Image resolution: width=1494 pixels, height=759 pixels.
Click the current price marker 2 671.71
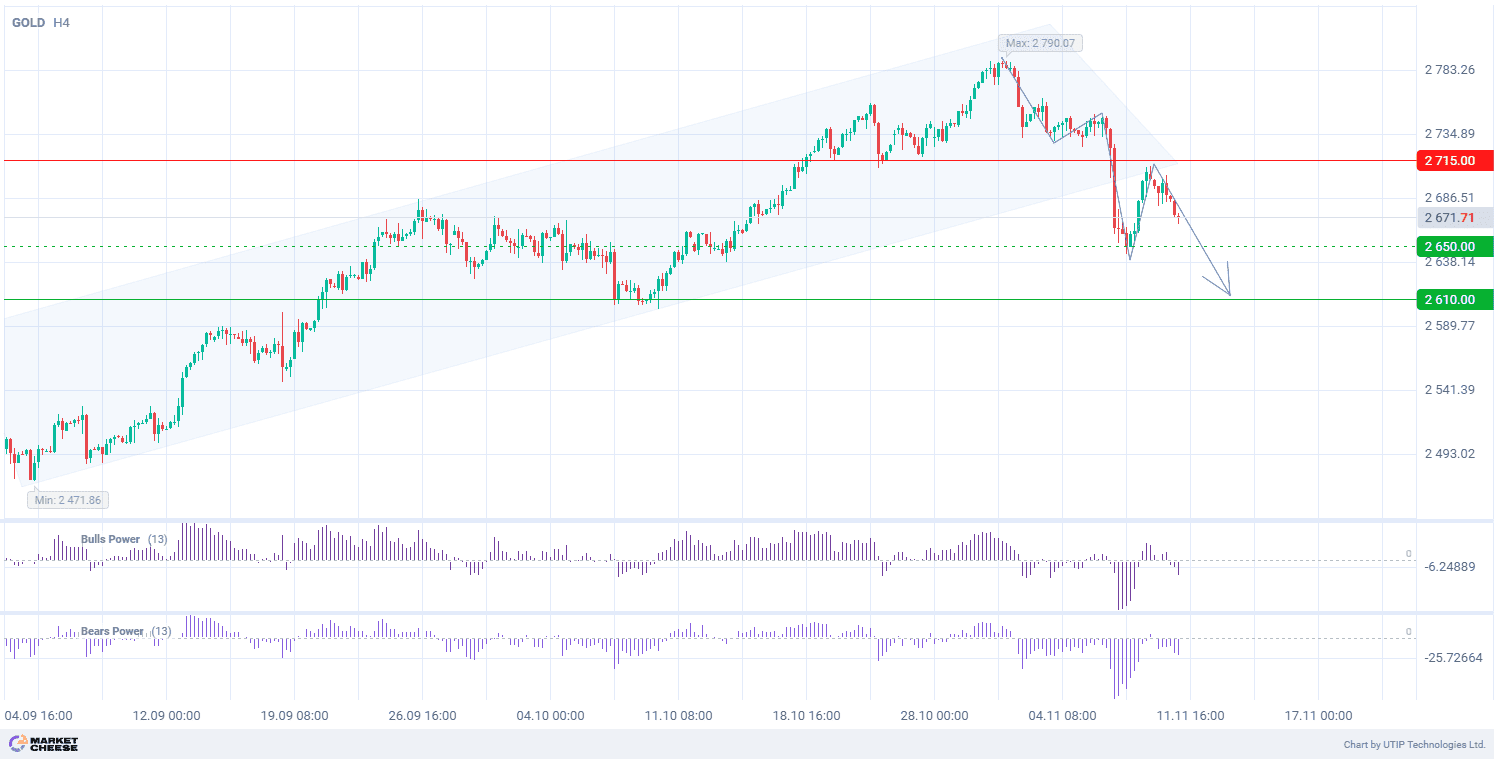(x=1454, y=217)
